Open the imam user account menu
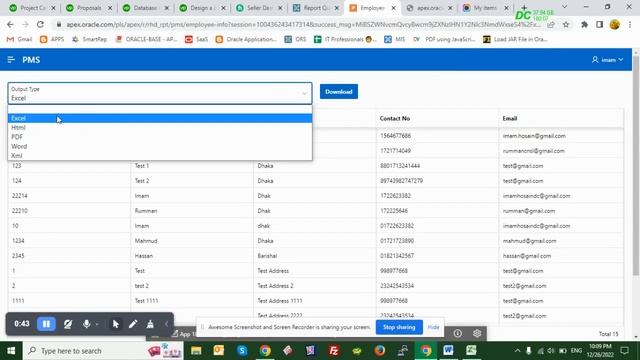 tap(607, 60)
